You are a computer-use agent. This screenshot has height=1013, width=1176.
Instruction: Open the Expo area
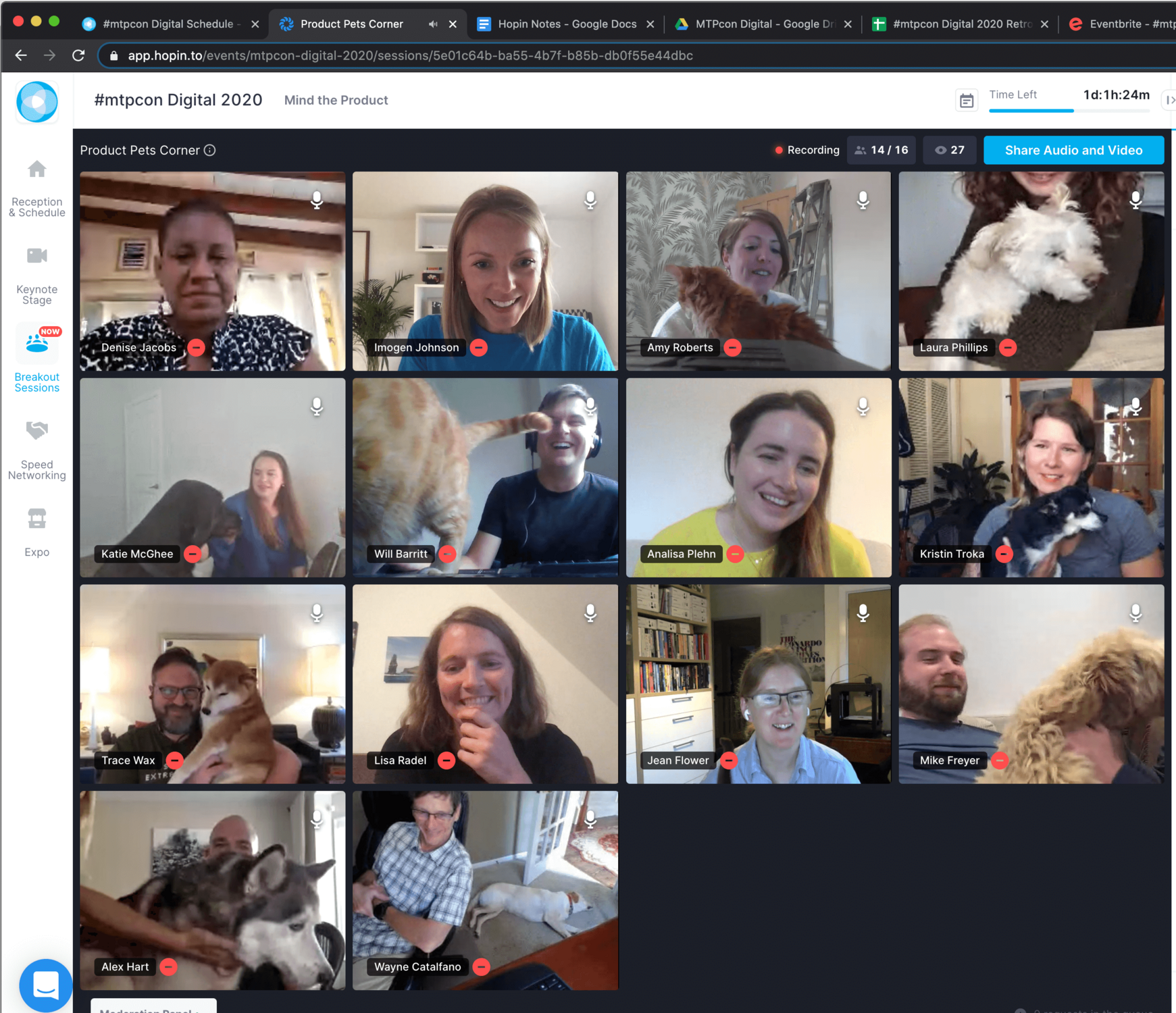pos(36,533)
